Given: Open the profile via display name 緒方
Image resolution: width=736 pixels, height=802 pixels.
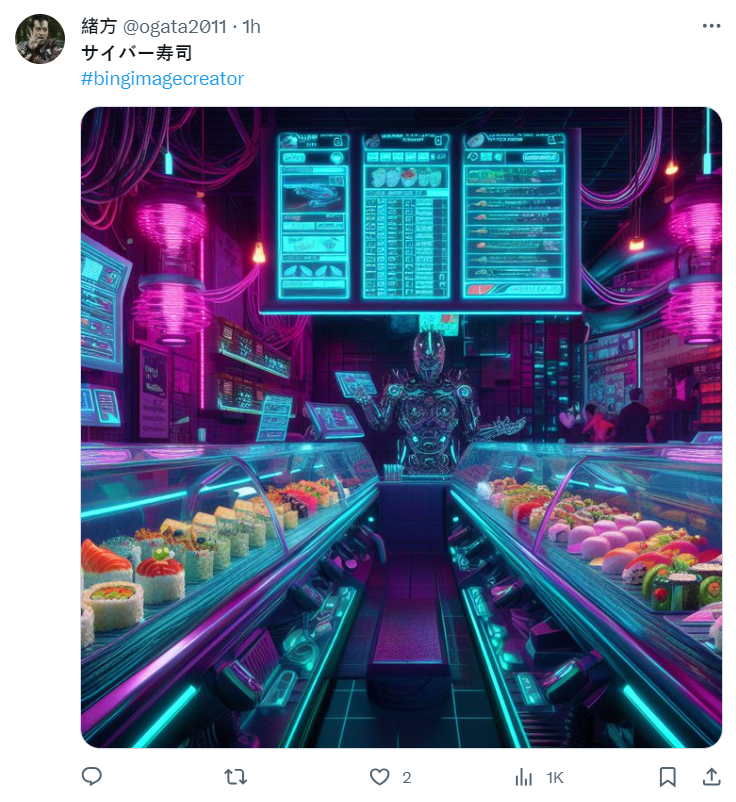Looking at the screenshot, I should (x=99, y=26).
